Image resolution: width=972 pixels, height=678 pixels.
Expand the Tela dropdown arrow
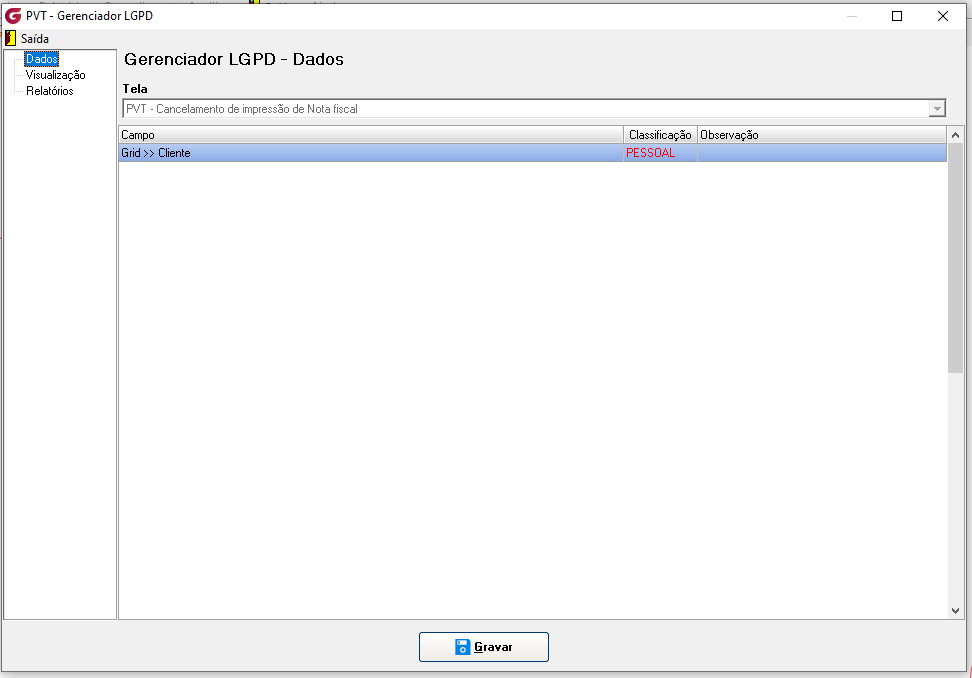pos(937,109)
